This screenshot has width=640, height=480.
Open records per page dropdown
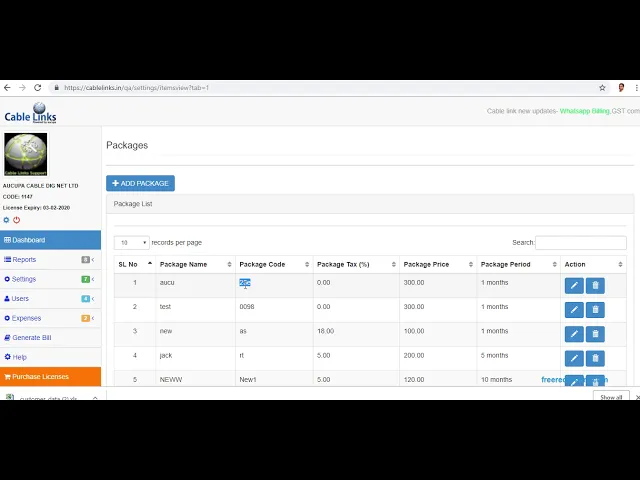(131, 242)
